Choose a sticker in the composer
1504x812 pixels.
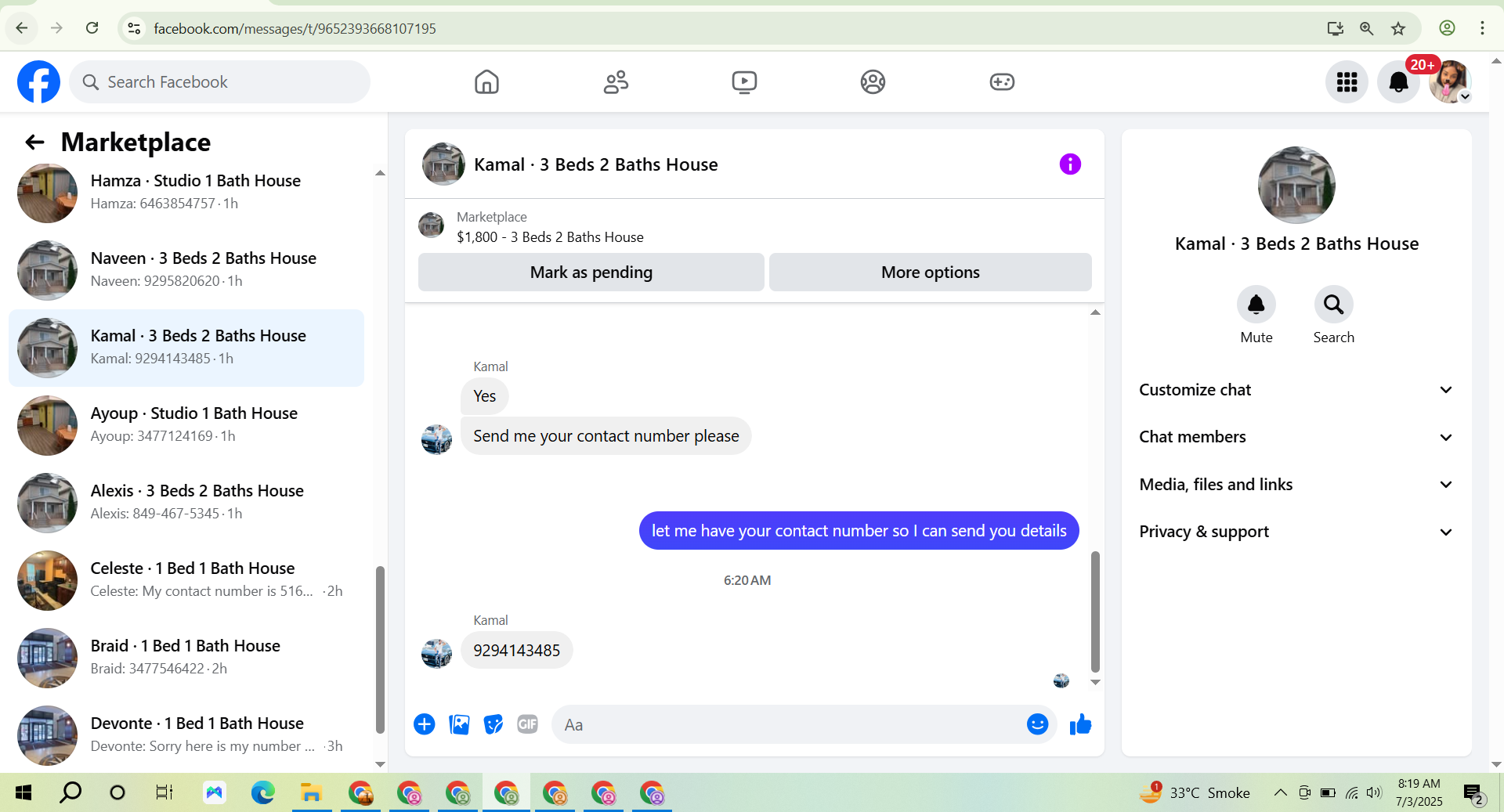pos(493,724)
